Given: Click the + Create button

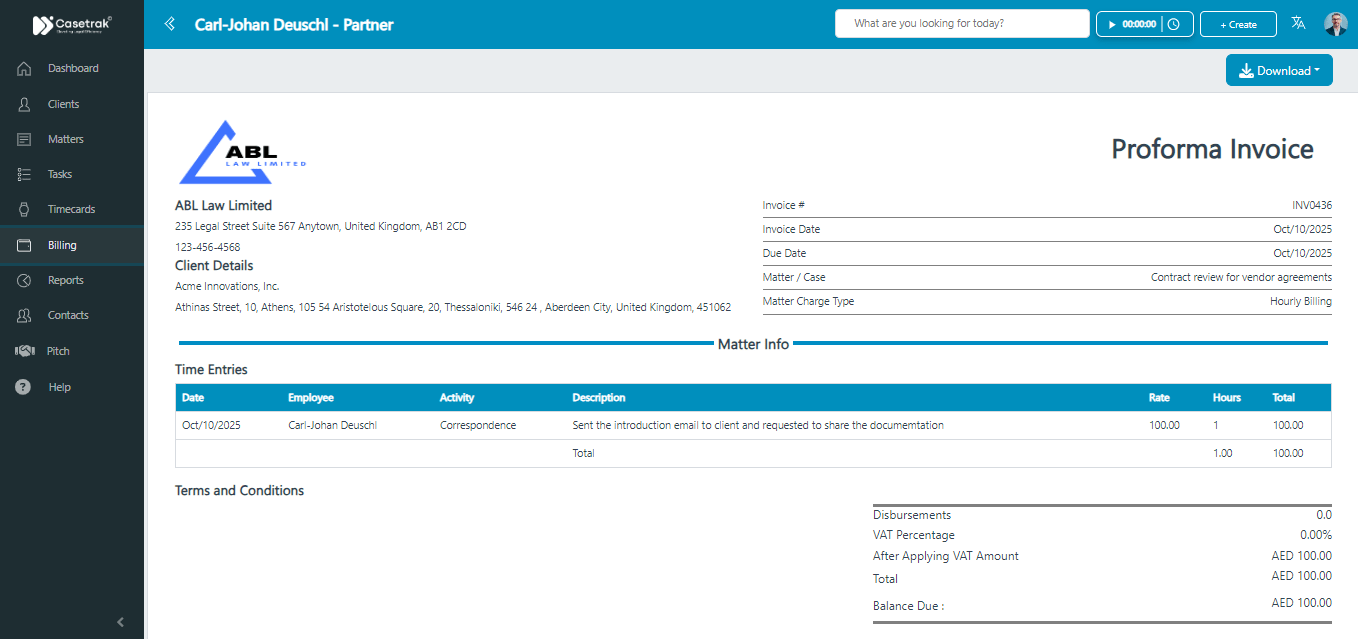Looking at the screenshot, I should pyautogui.click(x=1238, y=24).
